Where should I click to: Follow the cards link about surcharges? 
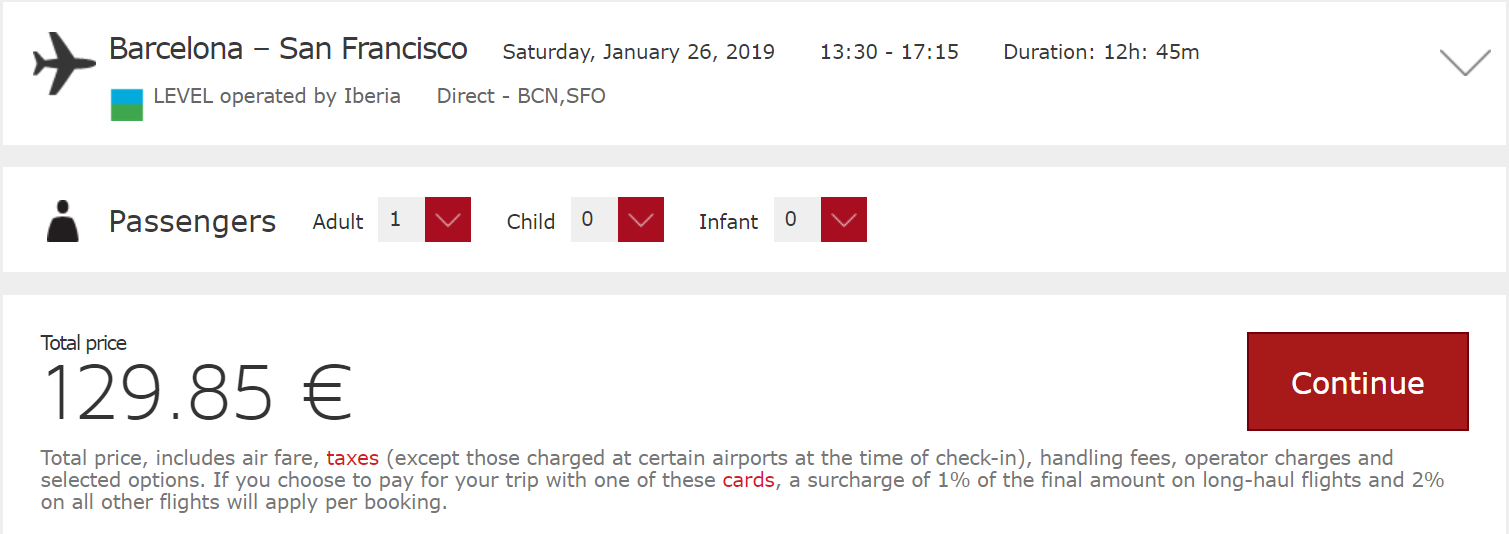748,480
